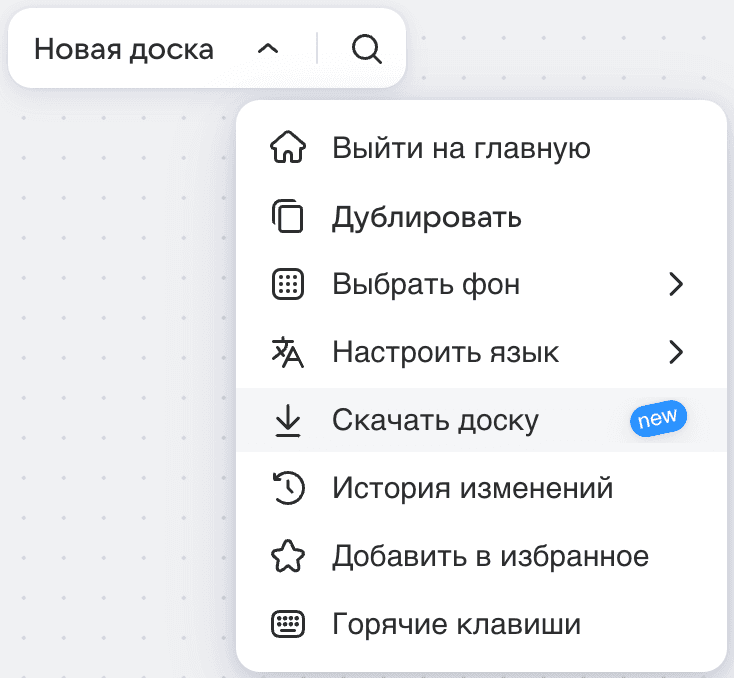Click the duplicate icon beside 'Дублировать'
734x678 pixels.
click(288, 216)
